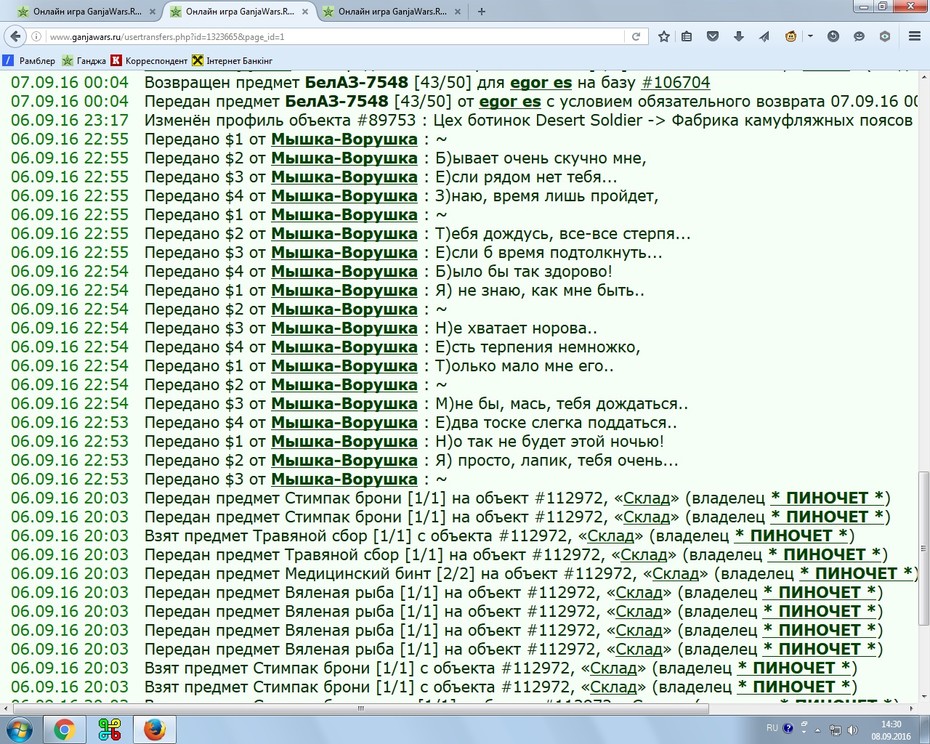Screen dimensions: 930x744
Task: Open the downloads arrow icon
Action: tap(738, 37)
